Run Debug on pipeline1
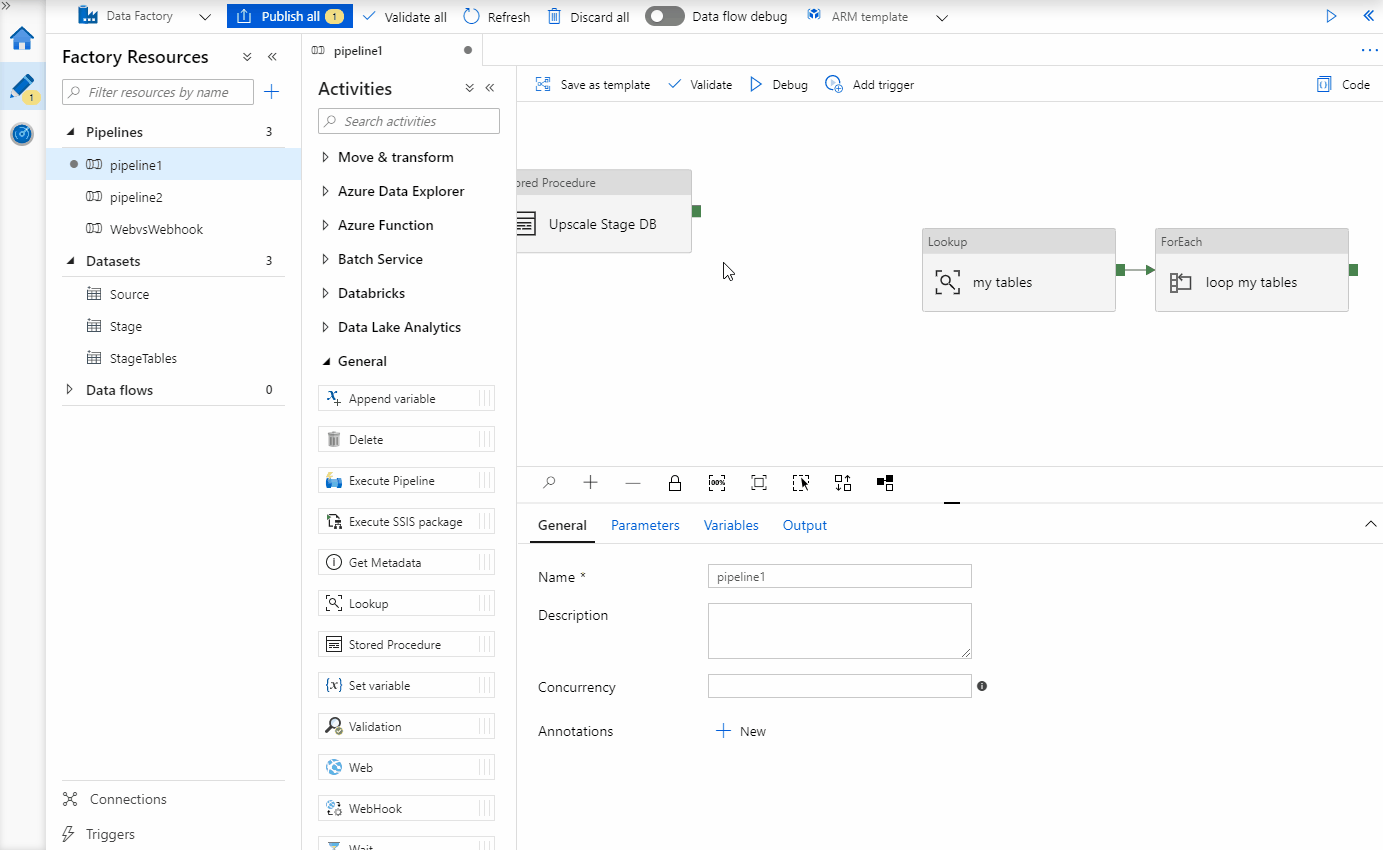The height and width of the screenshot is (850, 1383). point(778,84)
